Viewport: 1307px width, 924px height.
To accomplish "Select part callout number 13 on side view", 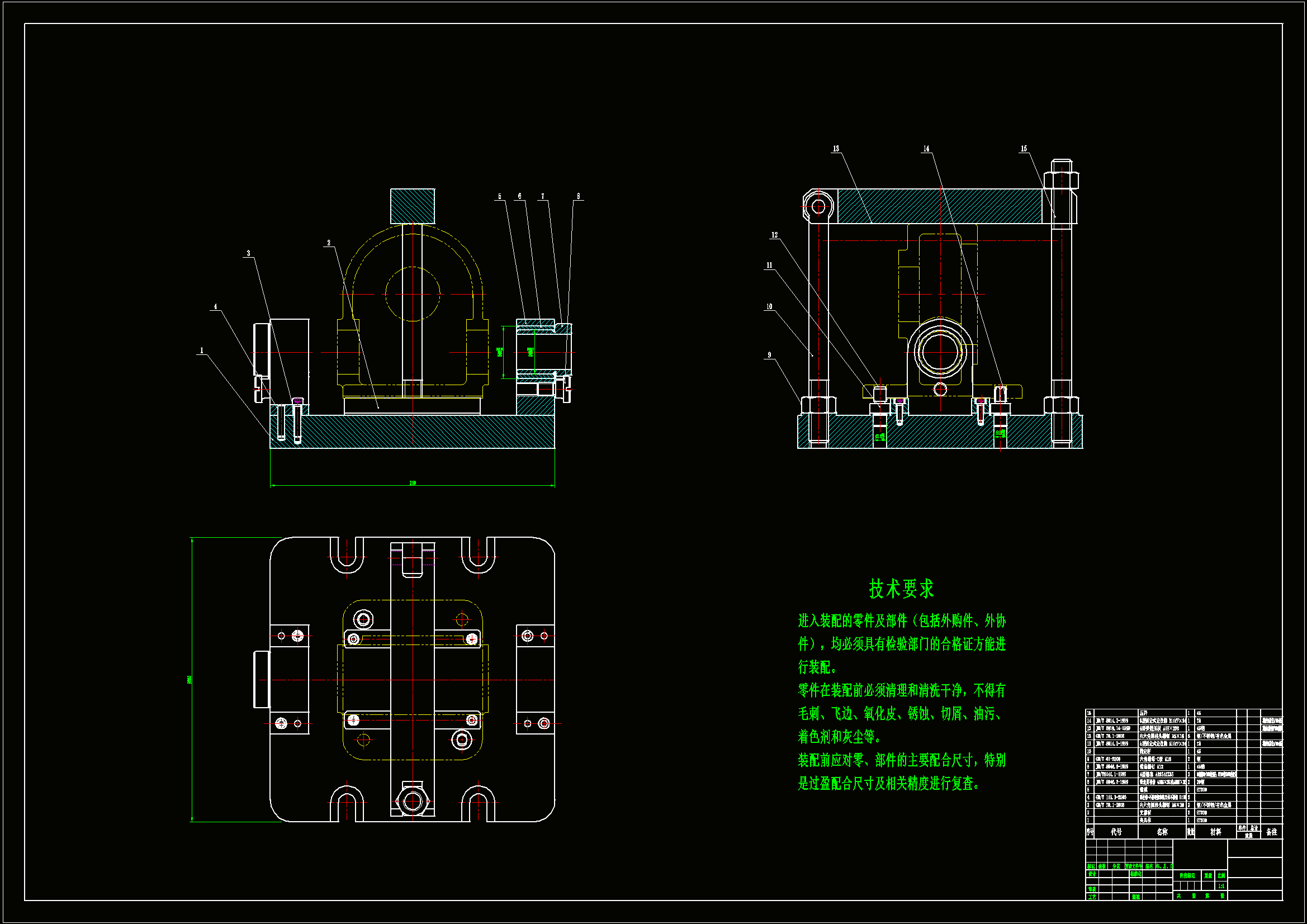I will click(x=836, y=149).
